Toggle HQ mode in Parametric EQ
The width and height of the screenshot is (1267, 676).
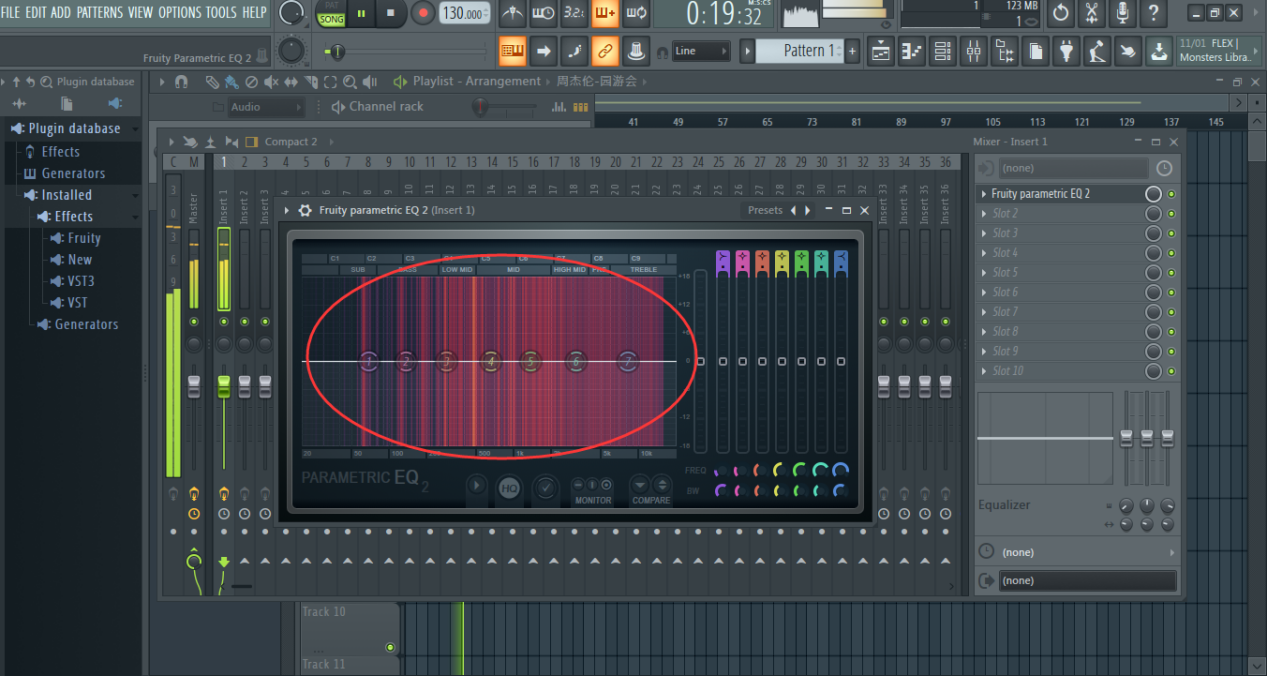[509, 488]
